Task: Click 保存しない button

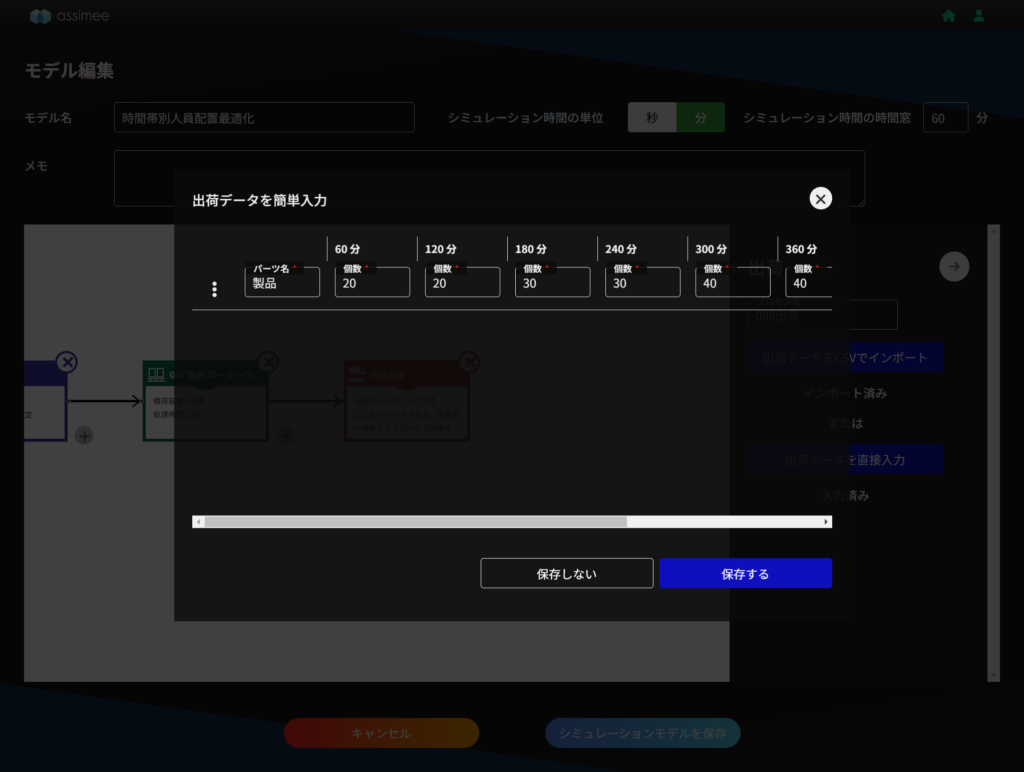Action: [567, 573]
